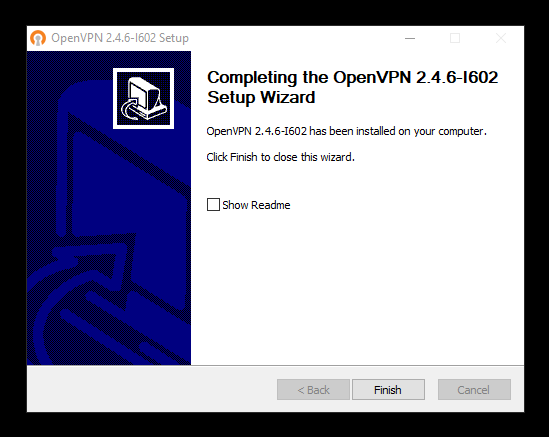Click Finish to close the wizard
Viewport: 549px width, 437px height.
click(388, 389)
